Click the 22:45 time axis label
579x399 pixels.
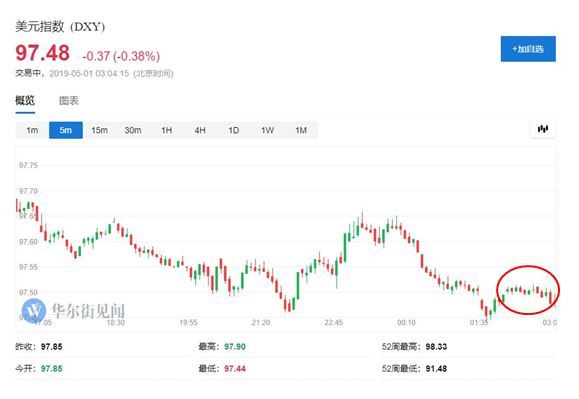(333, 323)
